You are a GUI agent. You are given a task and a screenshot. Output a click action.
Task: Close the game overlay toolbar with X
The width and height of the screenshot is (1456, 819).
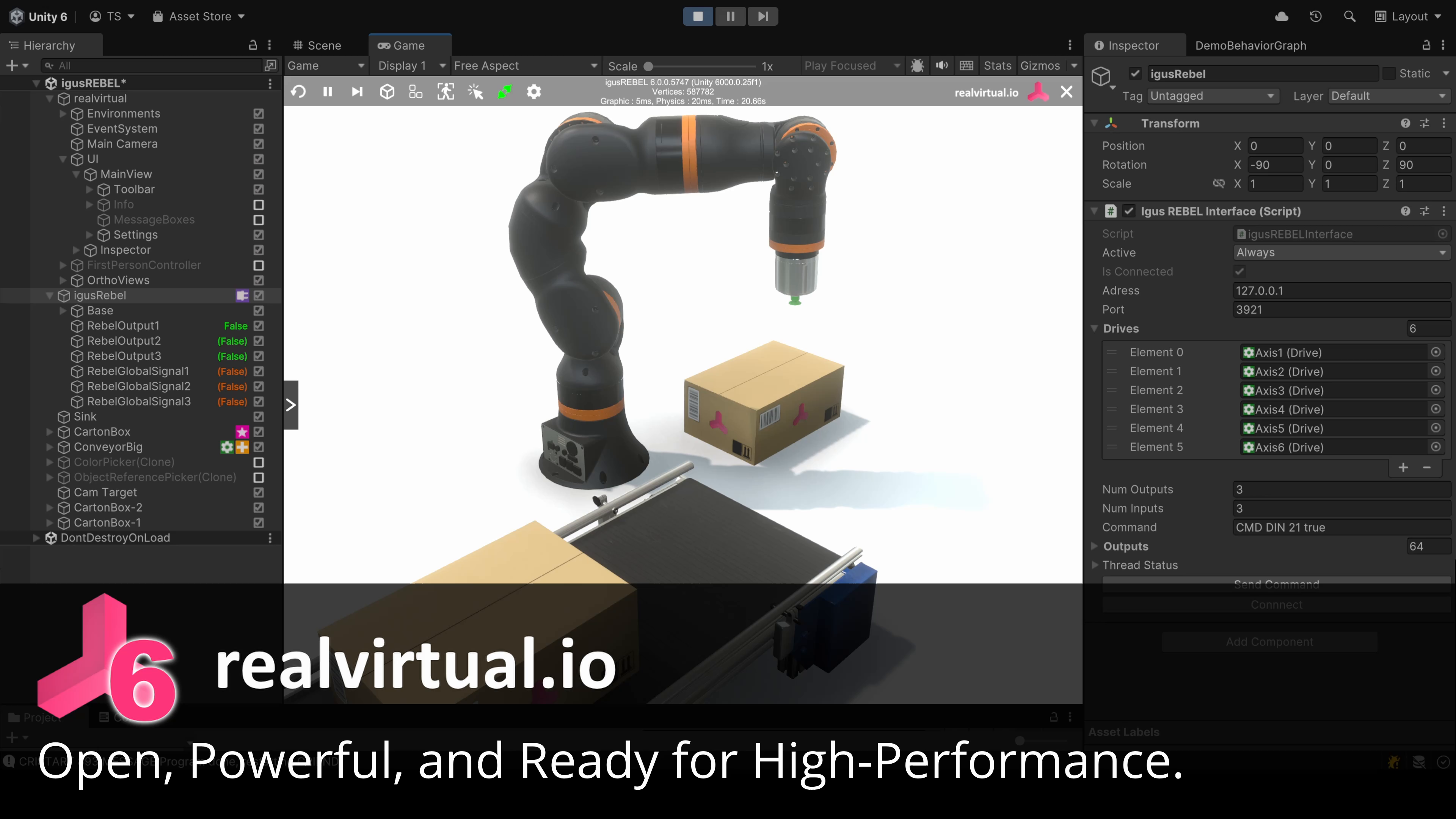[x=1067, y=91]
